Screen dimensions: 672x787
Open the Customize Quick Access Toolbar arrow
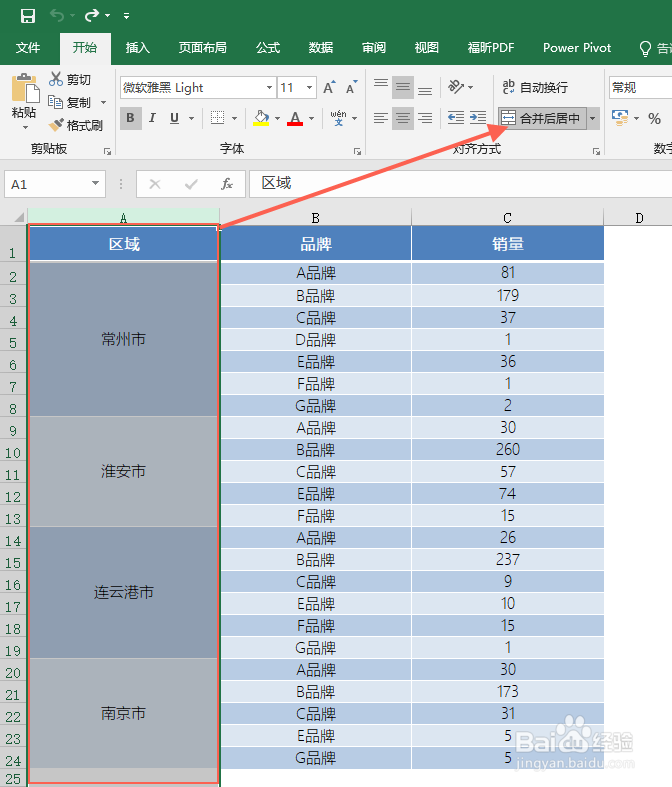[x=126, y=16]
